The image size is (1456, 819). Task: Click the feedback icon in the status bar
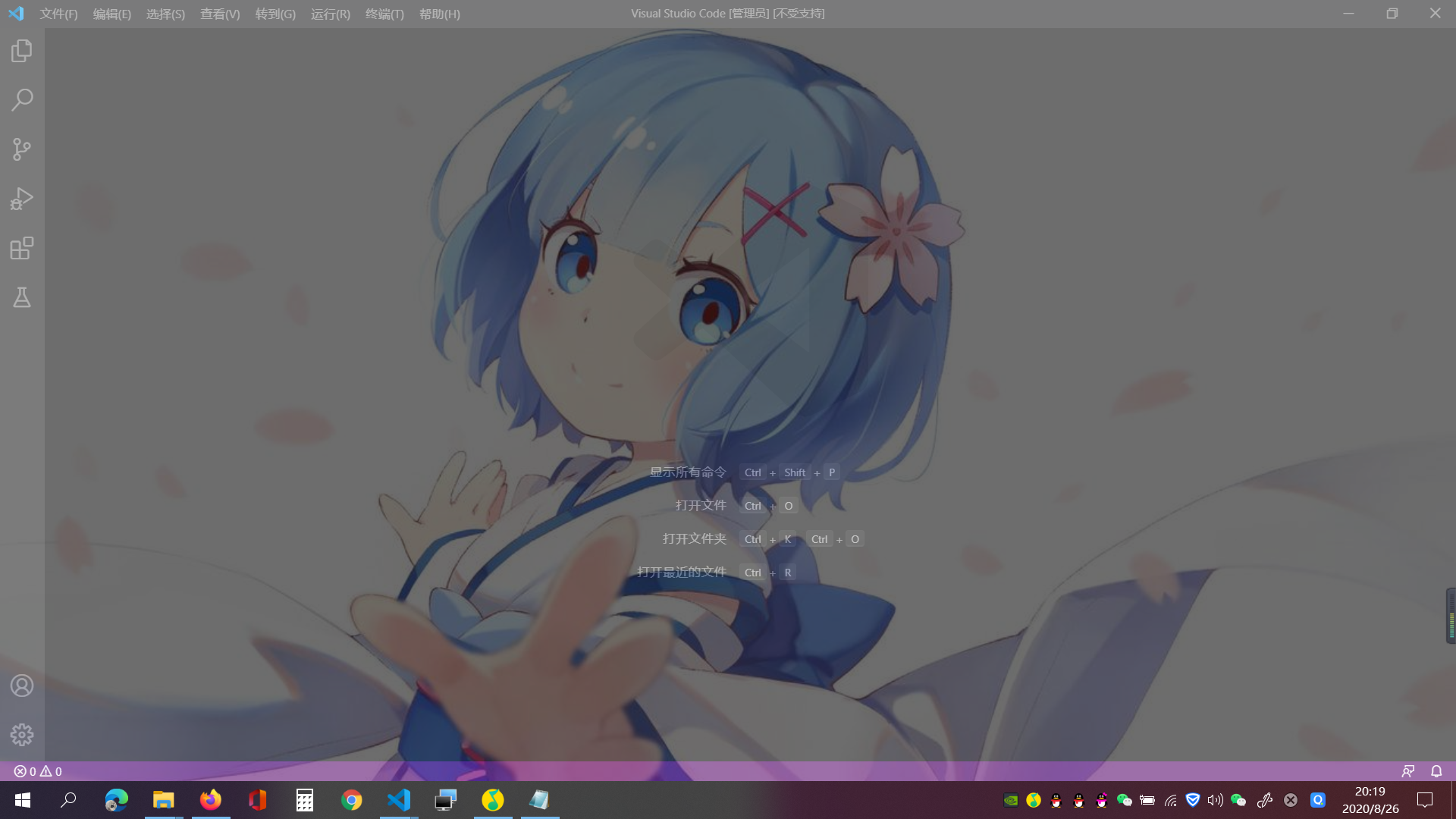1408,770
